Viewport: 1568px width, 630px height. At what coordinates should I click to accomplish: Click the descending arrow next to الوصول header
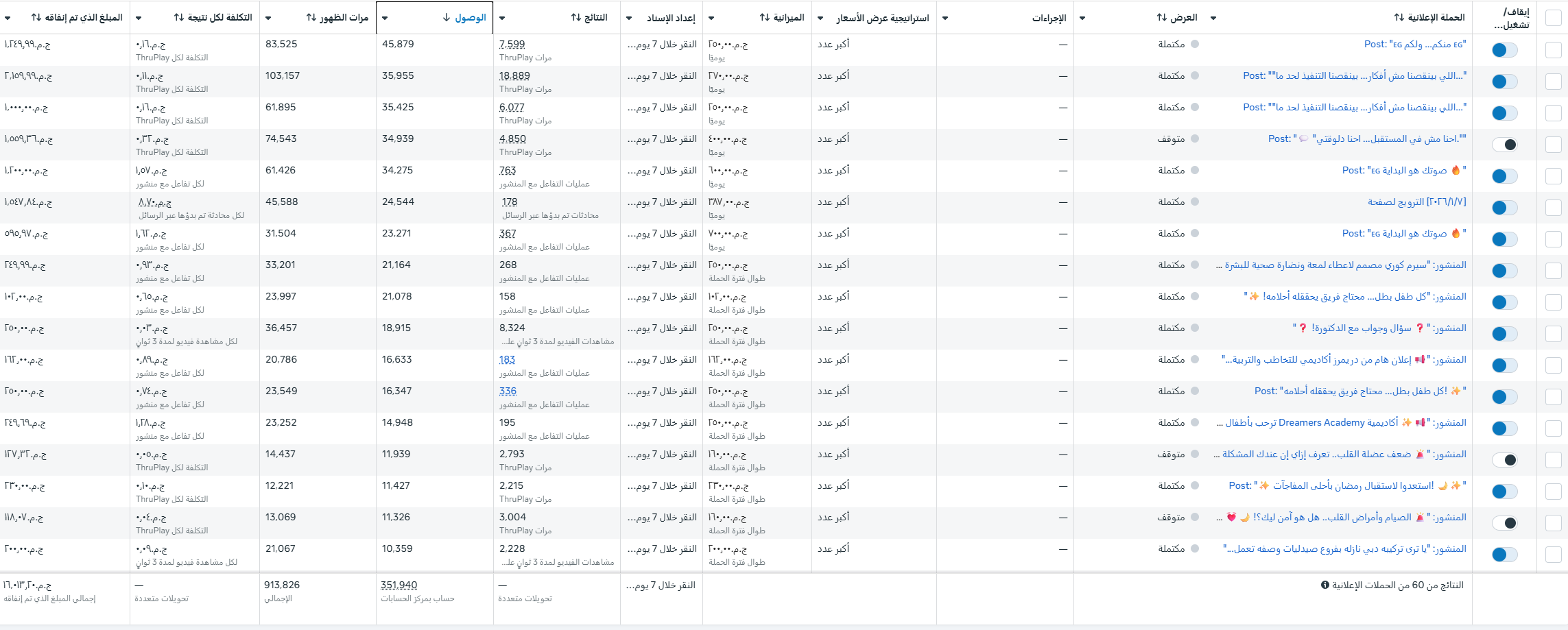click(x=447, y=17)
